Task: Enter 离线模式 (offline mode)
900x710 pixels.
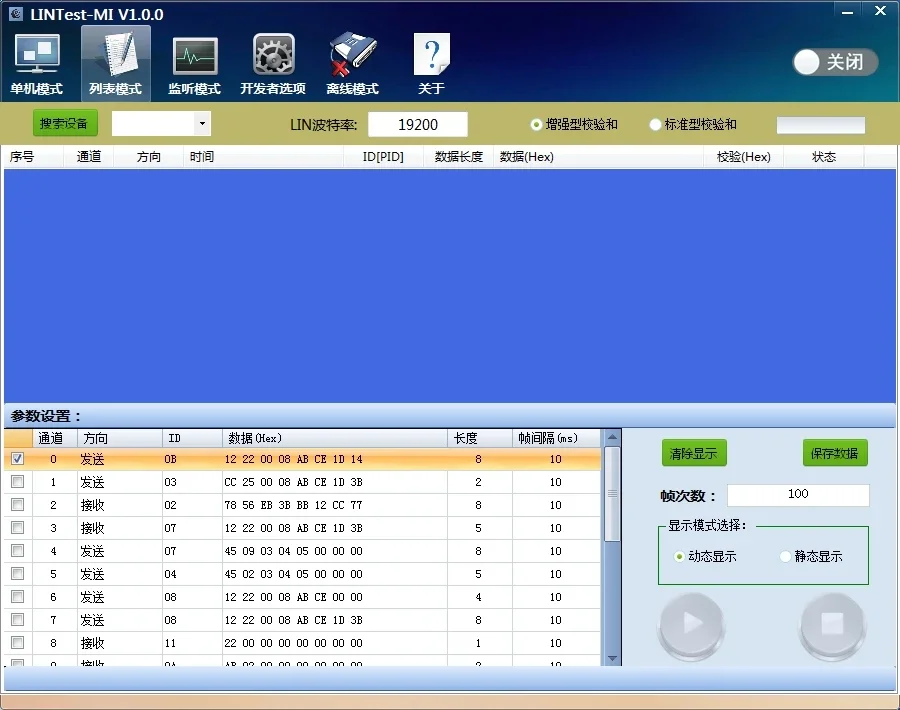Action: click(352, 62)
